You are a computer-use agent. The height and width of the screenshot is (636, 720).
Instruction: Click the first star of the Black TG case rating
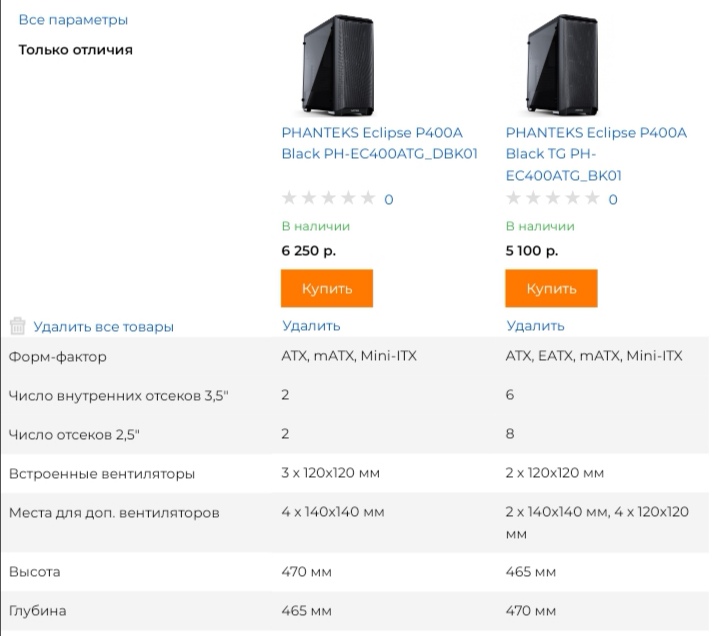pyautogui.click(x=514, y=198)
